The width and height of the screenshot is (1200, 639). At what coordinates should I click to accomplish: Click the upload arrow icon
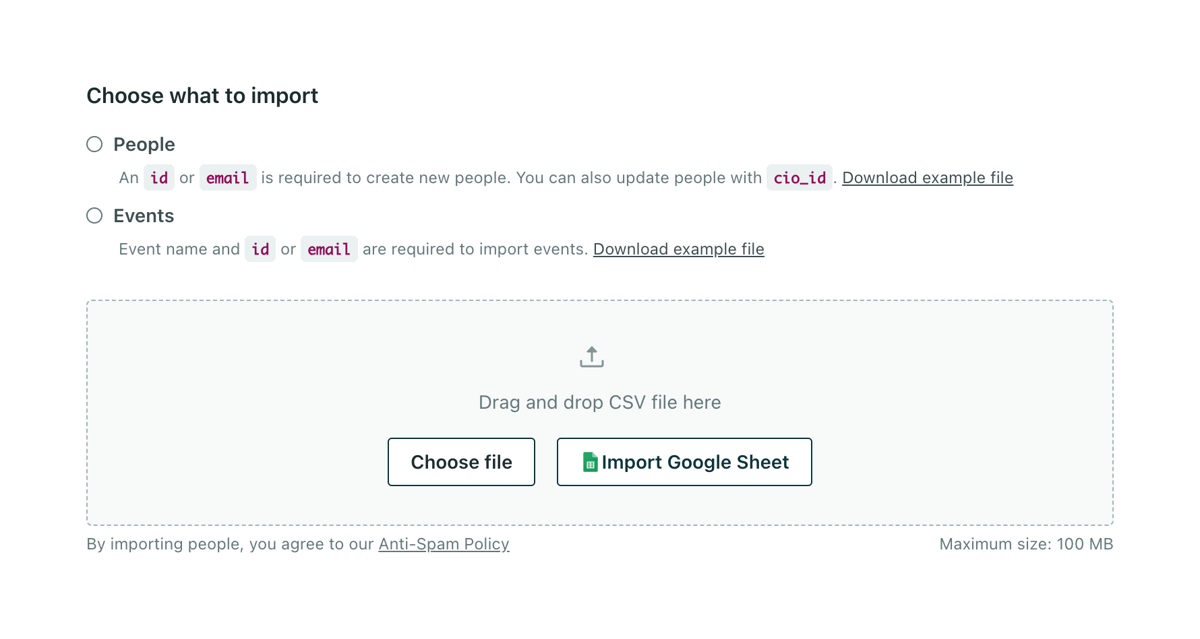tap(591, 356)
